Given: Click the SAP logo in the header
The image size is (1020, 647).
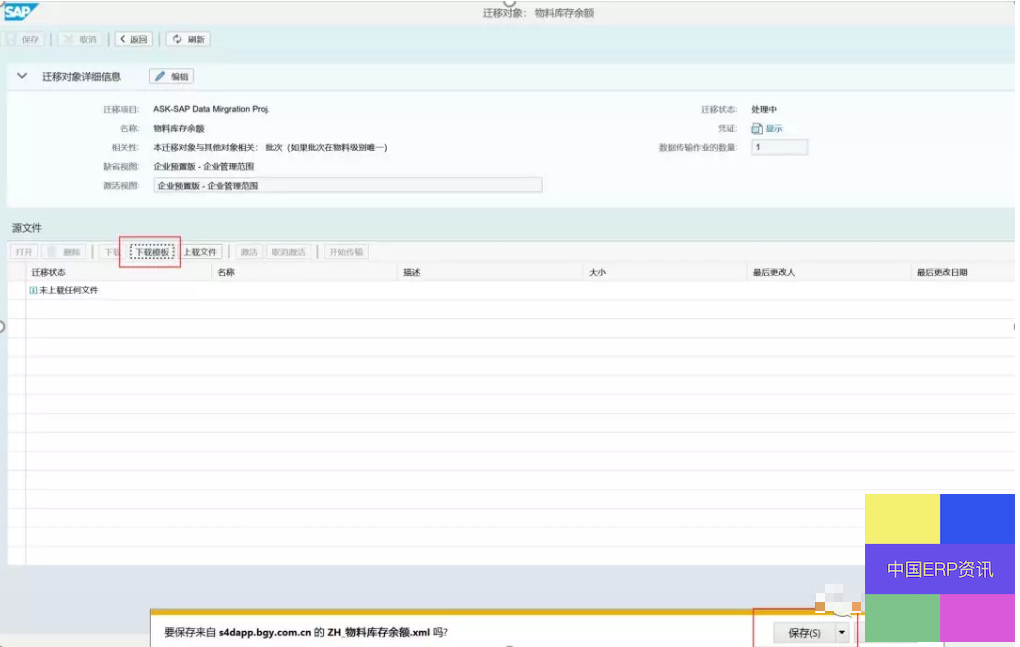Looking at the screenshot, I should pos(20,12).
